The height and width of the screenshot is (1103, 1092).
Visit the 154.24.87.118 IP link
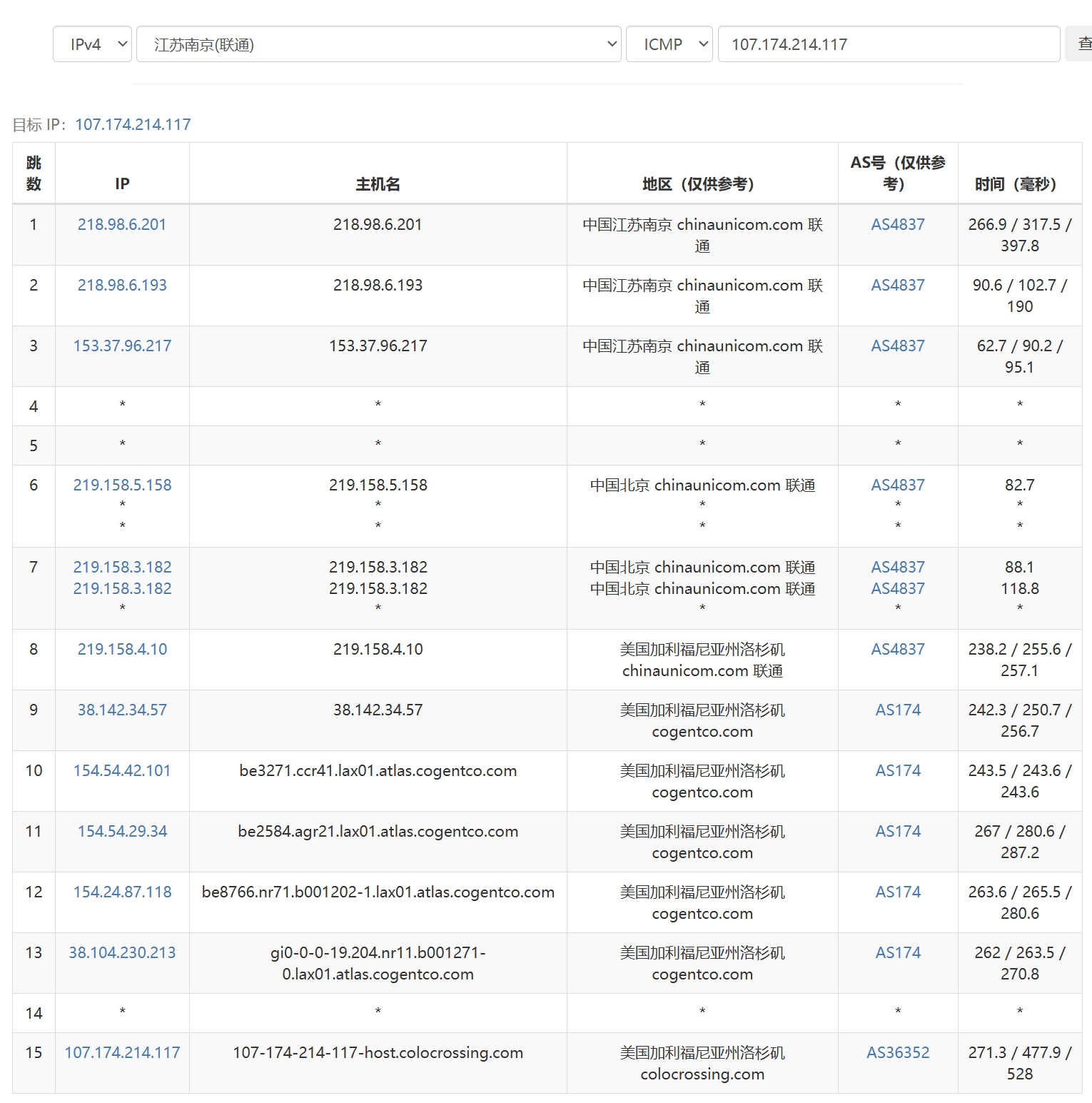coord(122,892)
